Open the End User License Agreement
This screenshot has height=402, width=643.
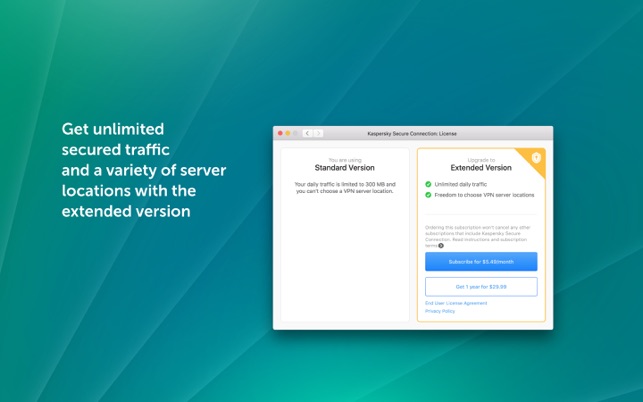(456, 303)
